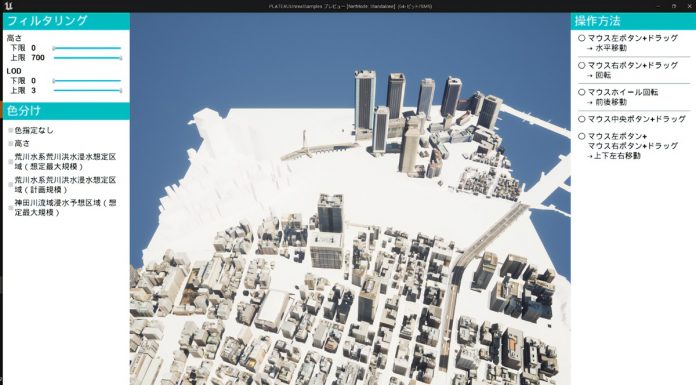Screen dimensions: 696x385
Task: Click the LOD 上限 slider handle
Action: [121, 91]
